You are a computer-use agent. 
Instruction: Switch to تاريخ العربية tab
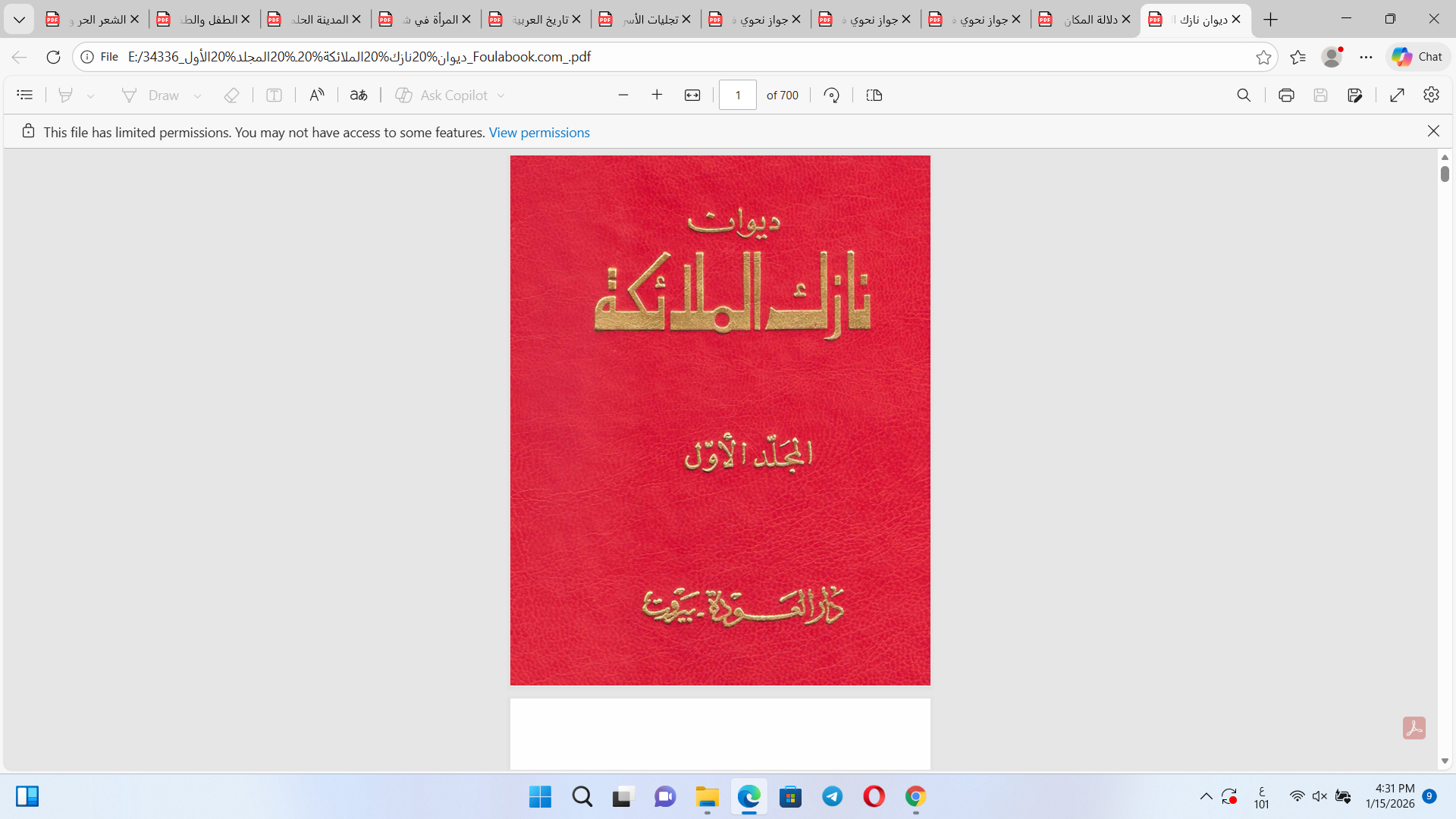coord(534,20)
